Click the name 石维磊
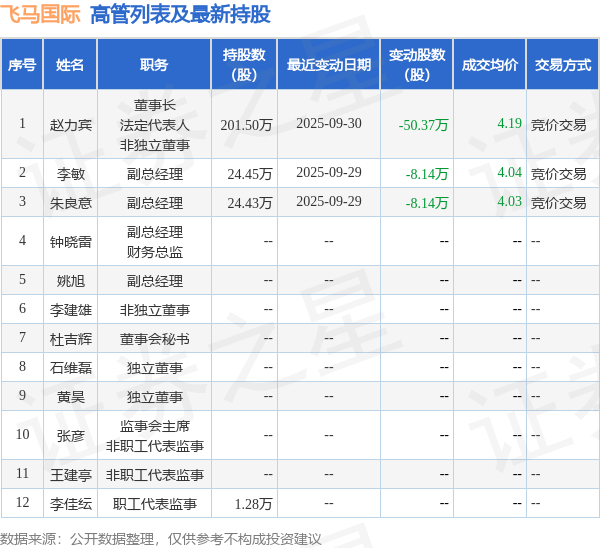The height and width of the screenshot is (548, 600). pyautogui.click(x=71, y=368)
